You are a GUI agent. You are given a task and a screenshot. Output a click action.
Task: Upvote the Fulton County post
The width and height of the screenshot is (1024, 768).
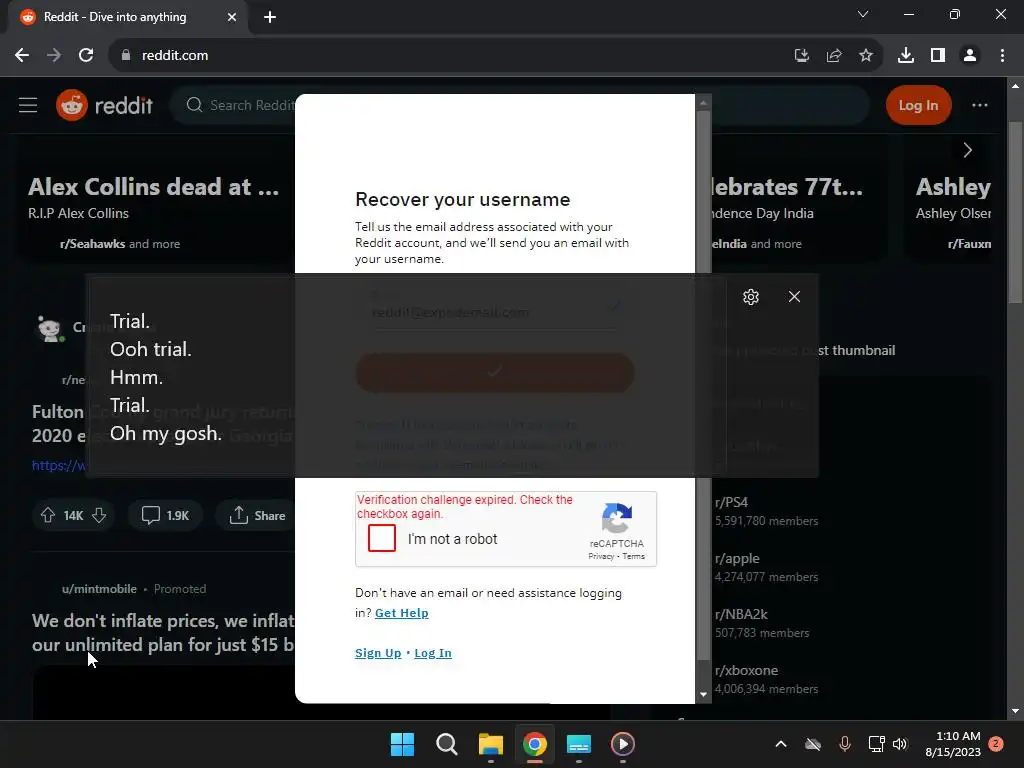pyautogui.click(x=48, y=515)
